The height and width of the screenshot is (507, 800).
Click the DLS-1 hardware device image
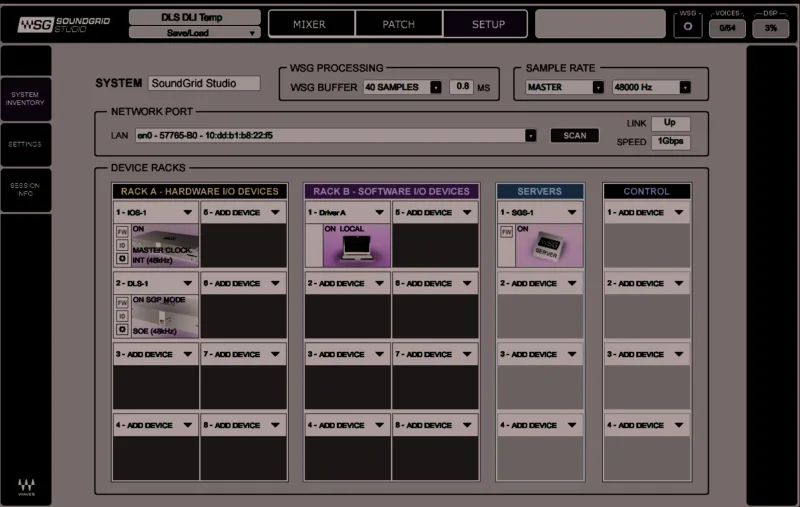[165, 316]
